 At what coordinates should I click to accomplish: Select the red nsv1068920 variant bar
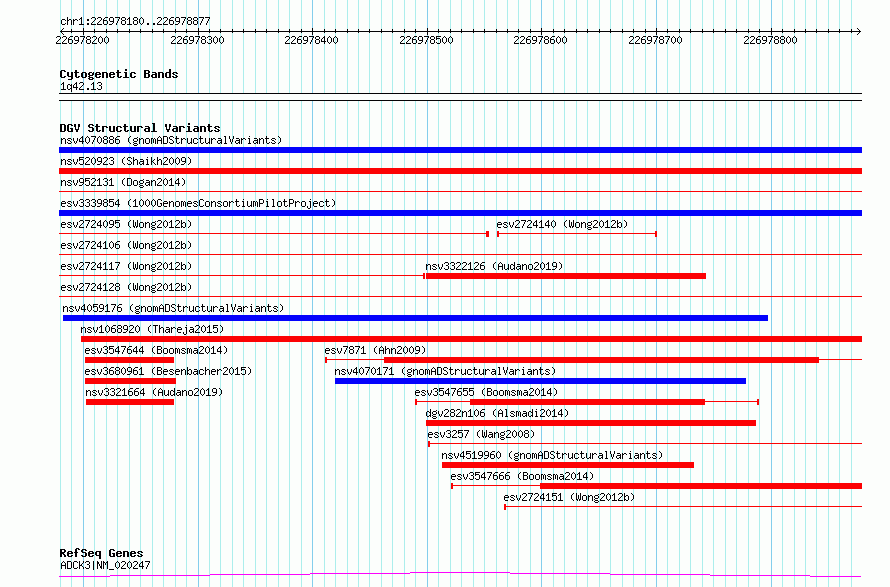(472, 339)
